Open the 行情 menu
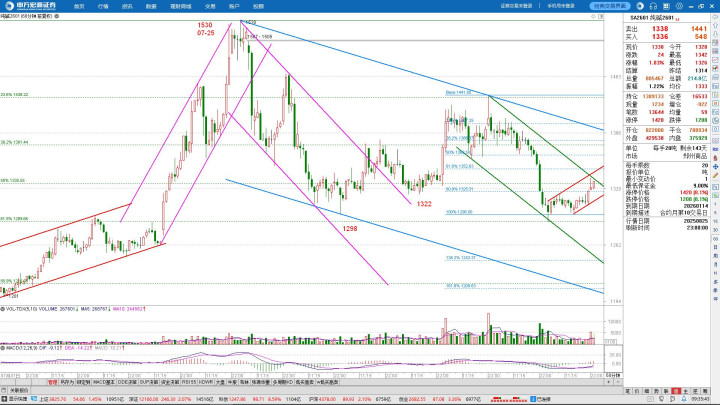This screenshot has height=405, width=720. point(103,6)
